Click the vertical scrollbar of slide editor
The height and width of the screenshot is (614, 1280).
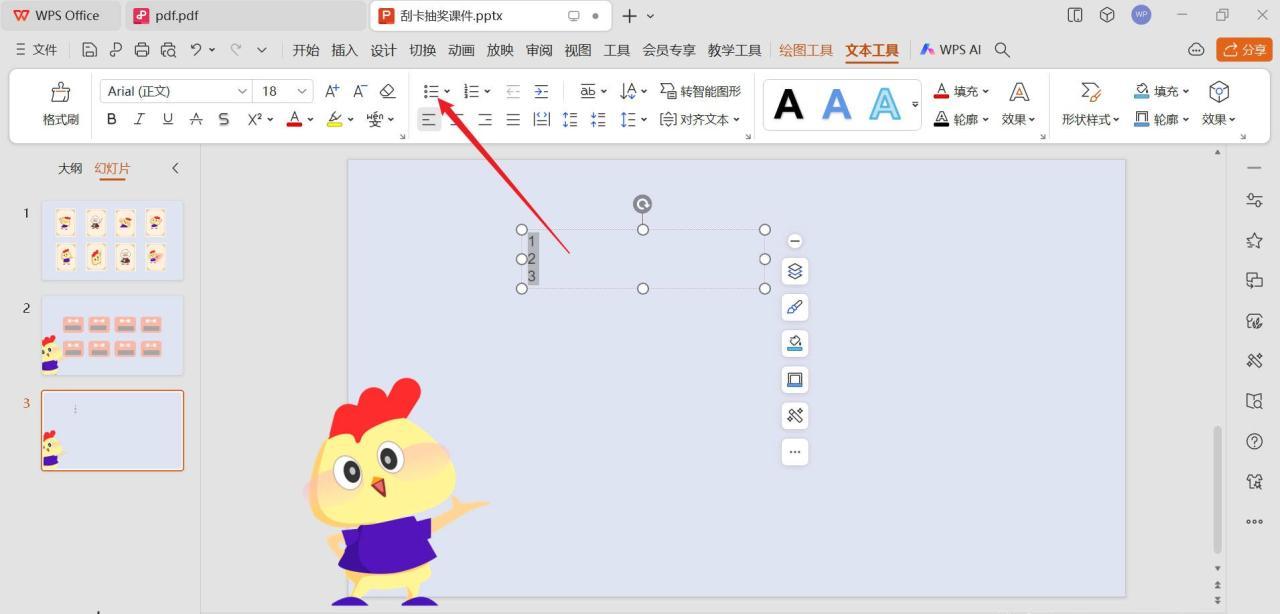[1217, 490]
